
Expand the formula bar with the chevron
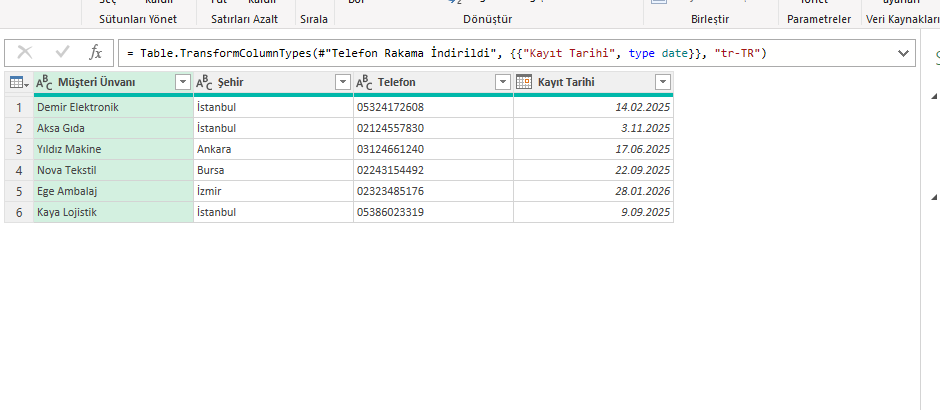[903, 53]
